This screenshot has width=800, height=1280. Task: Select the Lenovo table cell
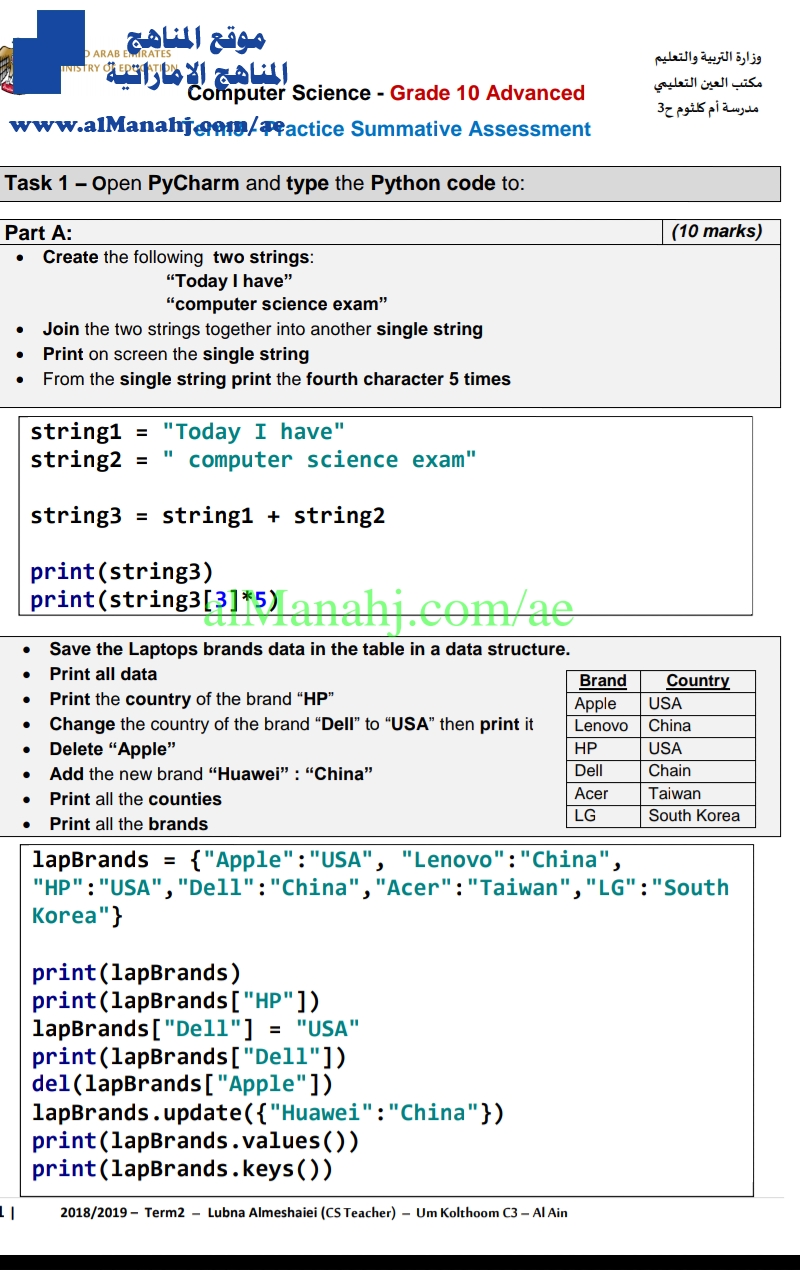602,726
